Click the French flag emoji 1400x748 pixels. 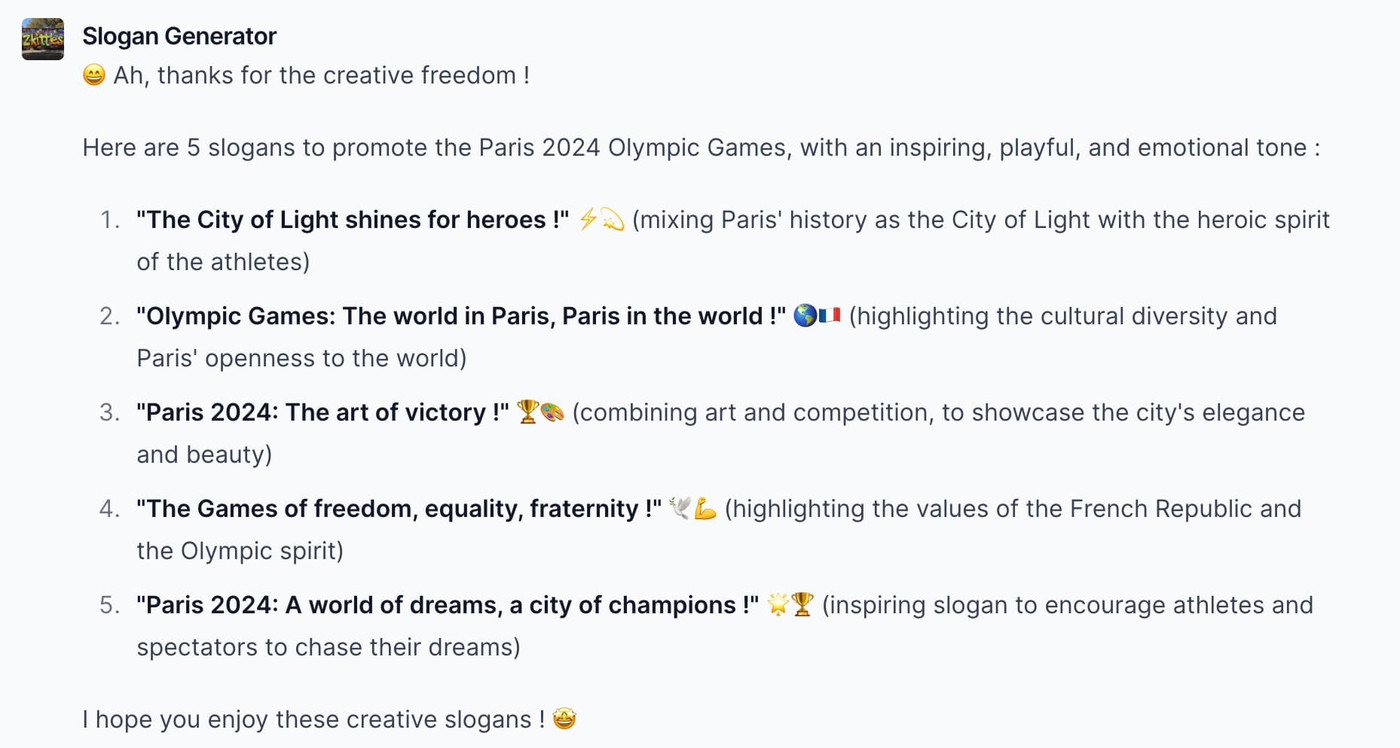829,316
